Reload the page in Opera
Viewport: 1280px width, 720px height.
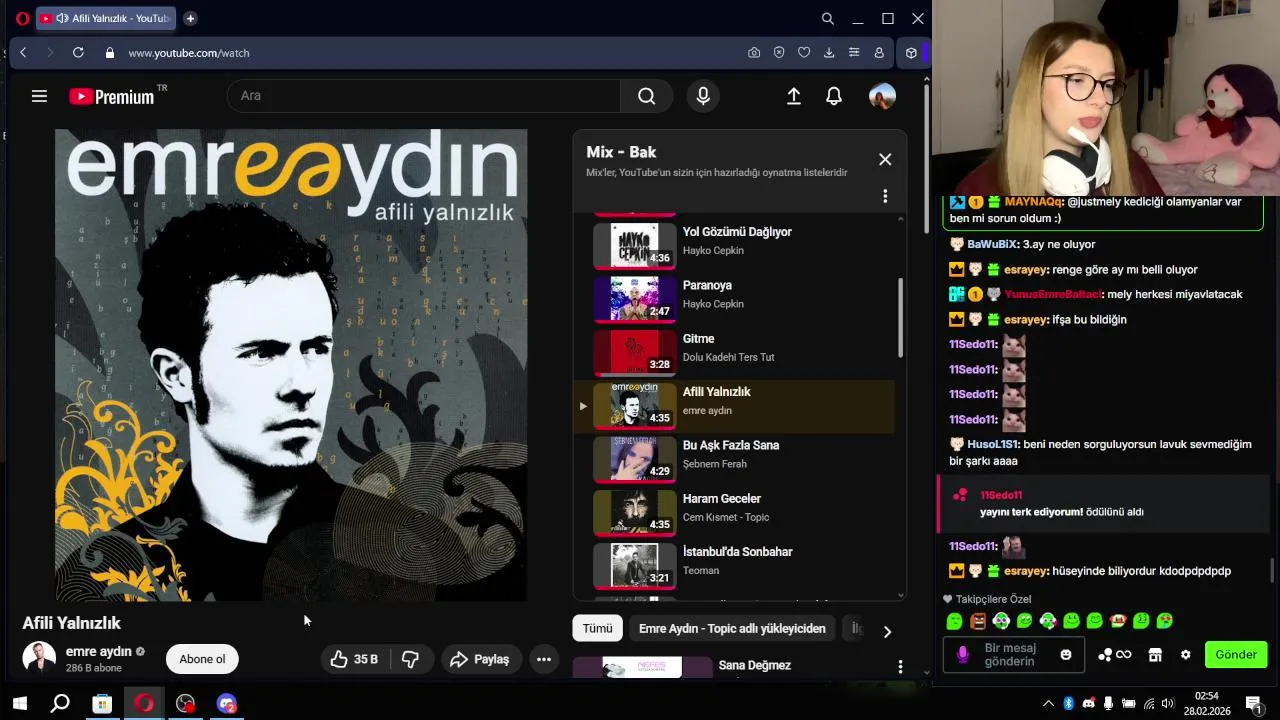tap(78, 53)
